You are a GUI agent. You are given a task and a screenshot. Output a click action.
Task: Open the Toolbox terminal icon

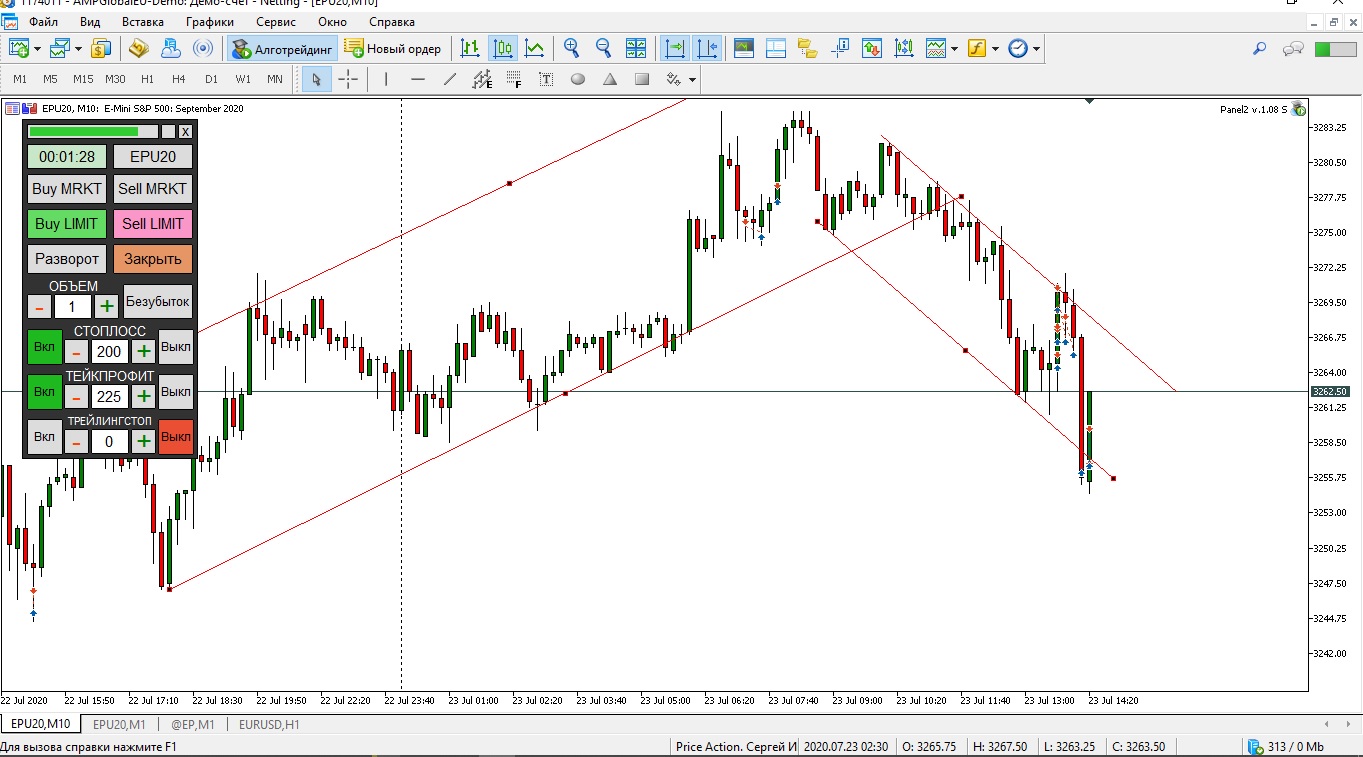pos(872,47)
